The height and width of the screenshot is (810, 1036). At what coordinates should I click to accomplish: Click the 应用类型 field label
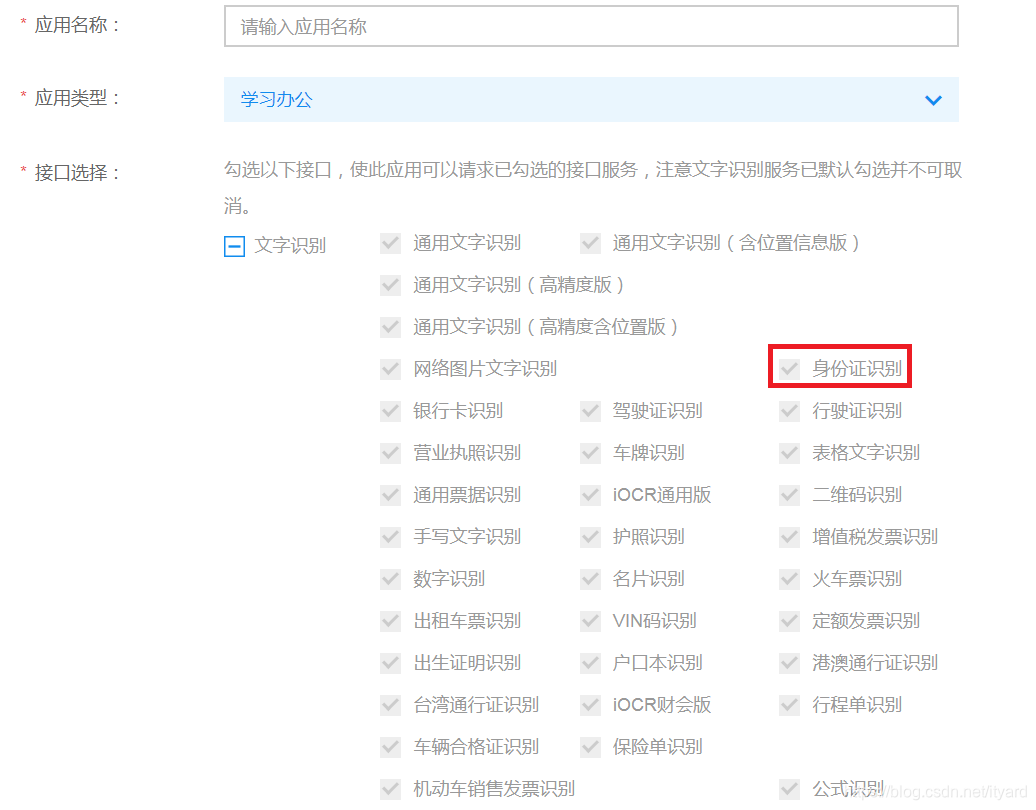pyautogui.click(x=76, y=98)
